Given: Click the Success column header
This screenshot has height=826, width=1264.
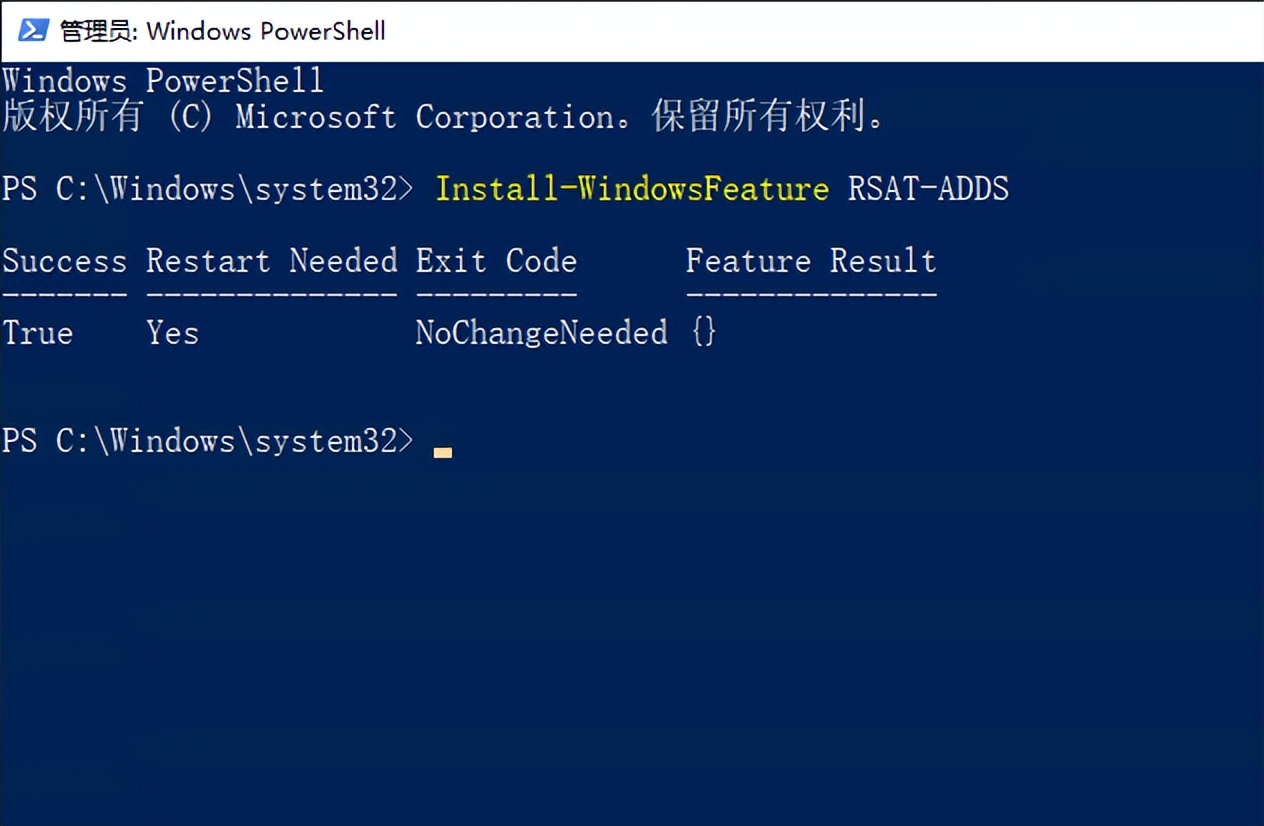Looking at the screenshot, I should pos(64,261).
